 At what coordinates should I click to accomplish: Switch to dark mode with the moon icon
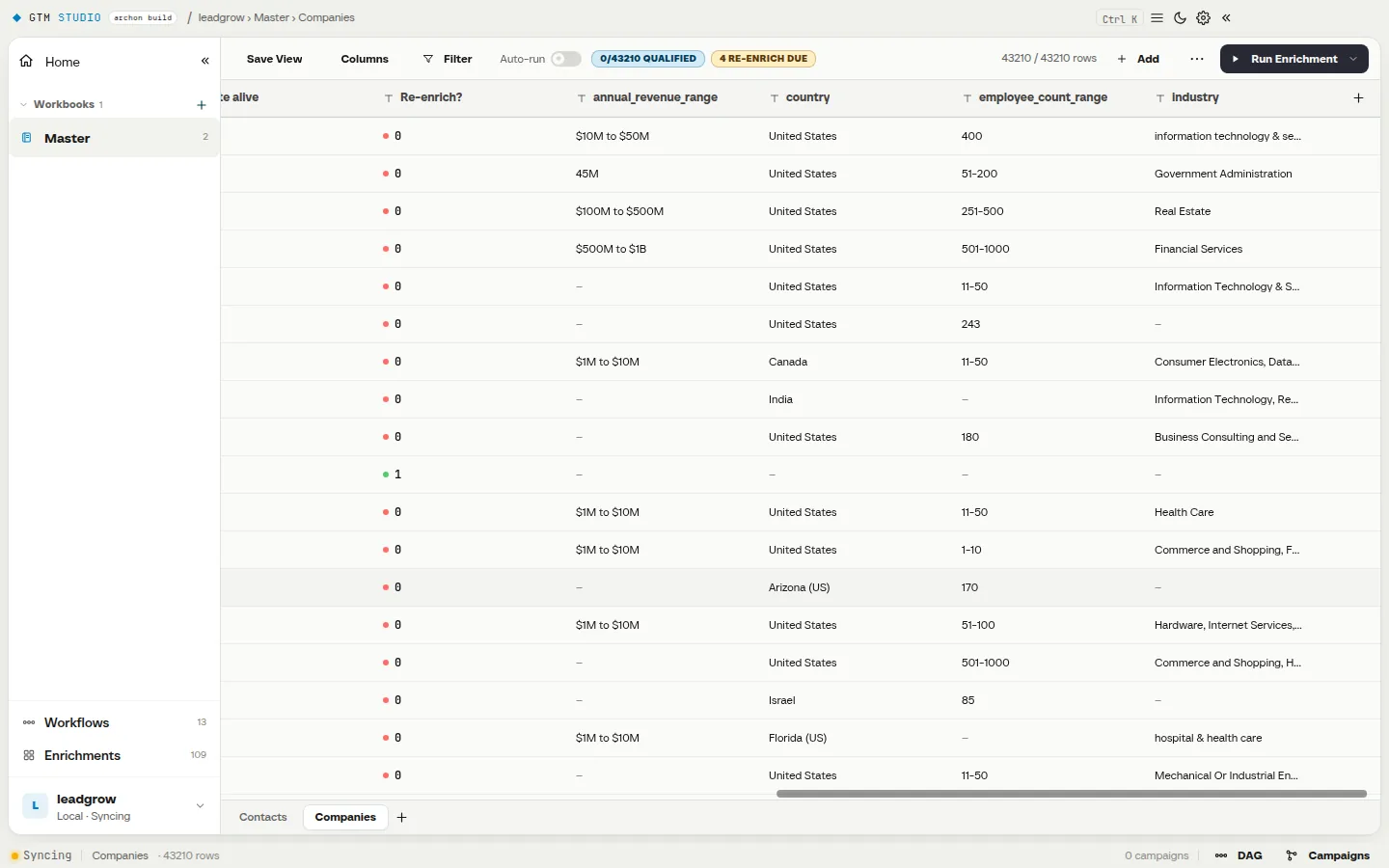pyautogui.click(x=1180, y=18)
